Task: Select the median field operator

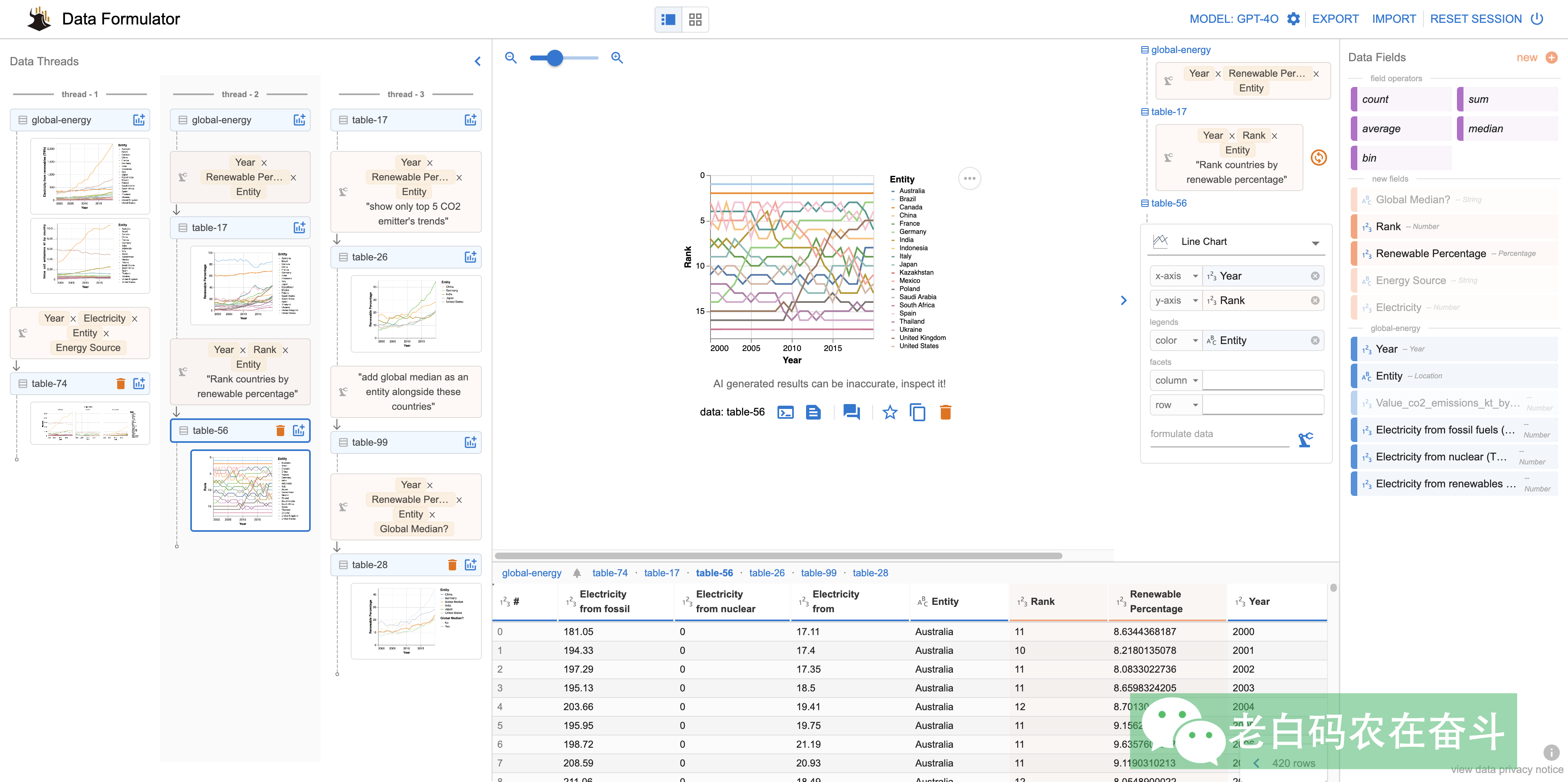Action: tap(1507, 129)
